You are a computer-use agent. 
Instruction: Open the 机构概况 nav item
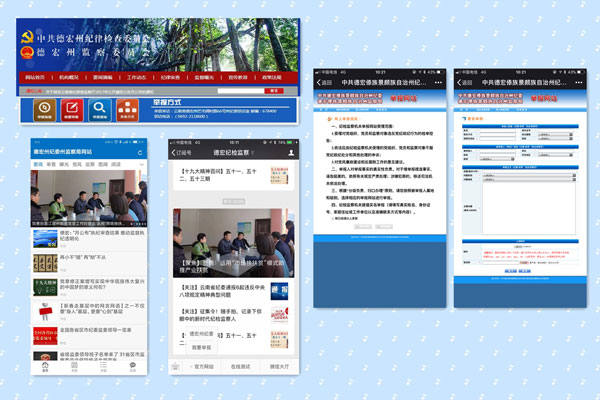[x=69, y=78]
